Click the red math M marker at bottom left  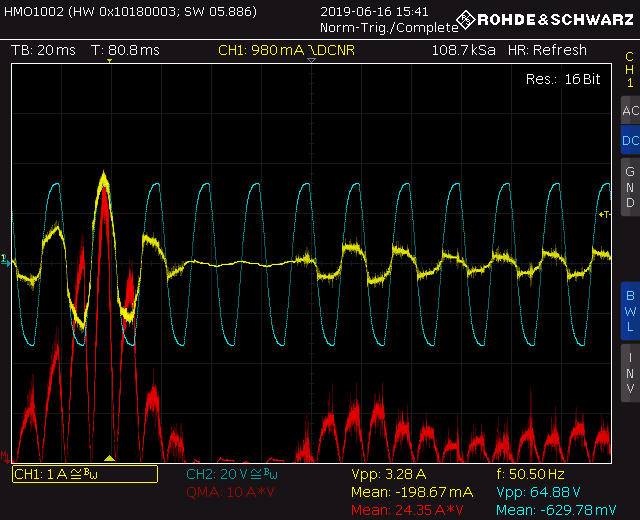[x=5, y=456]
